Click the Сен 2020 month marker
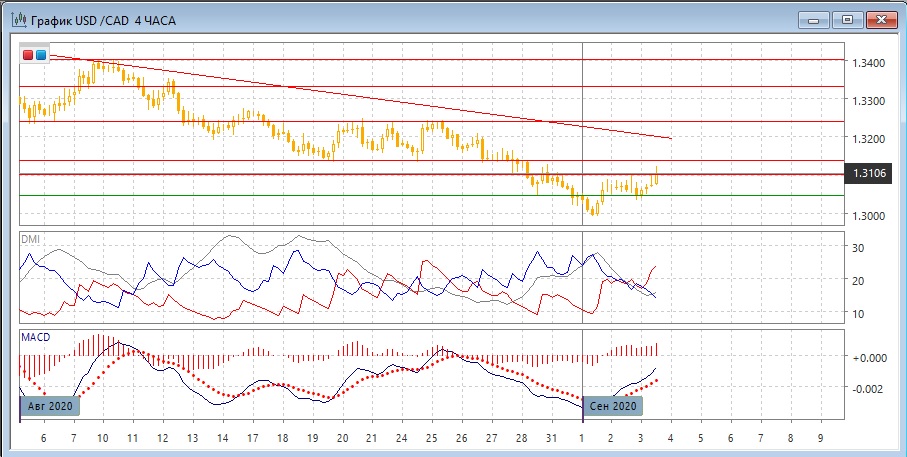Image resolution: width=907 pixels, height=457 pixels. [613, 406]
